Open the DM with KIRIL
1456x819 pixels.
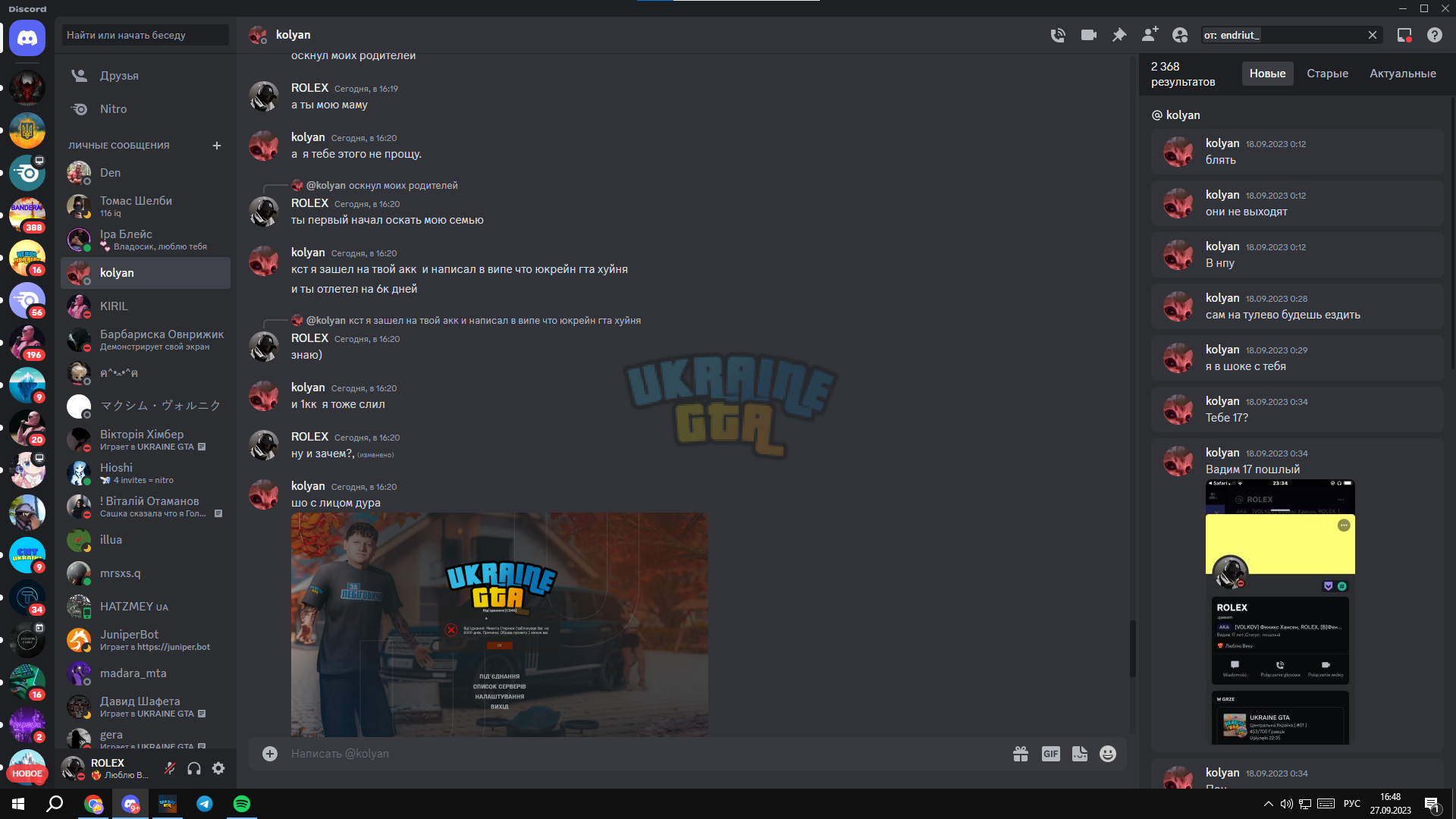click(x=146, y=306)
